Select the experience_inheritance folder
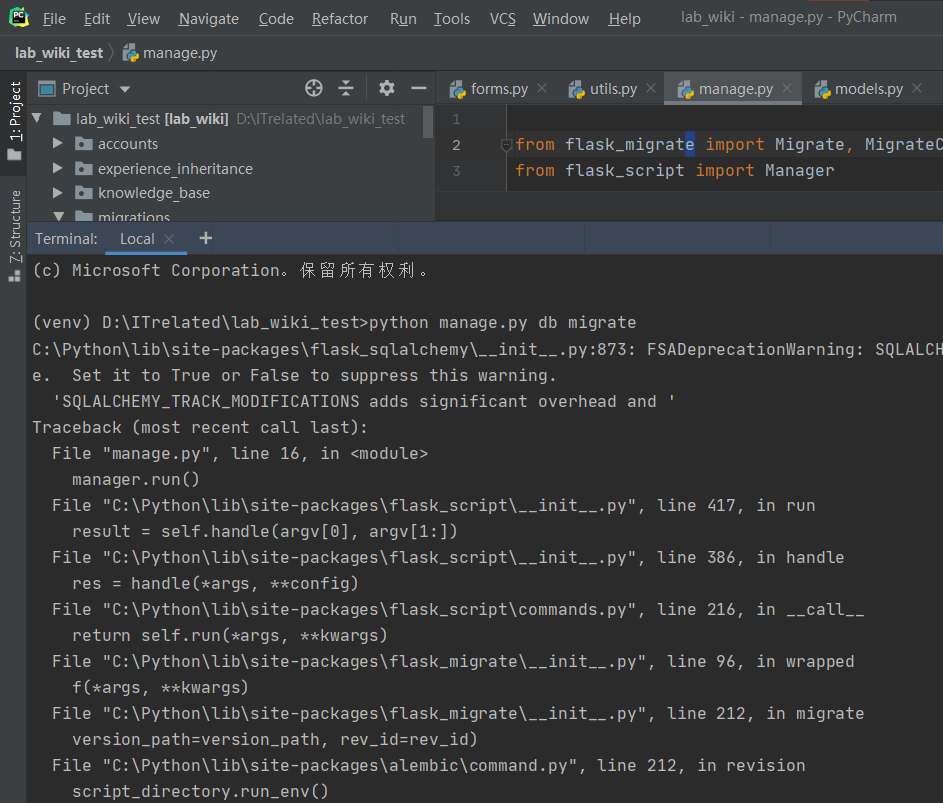The image size is (943, 803). 174,169
